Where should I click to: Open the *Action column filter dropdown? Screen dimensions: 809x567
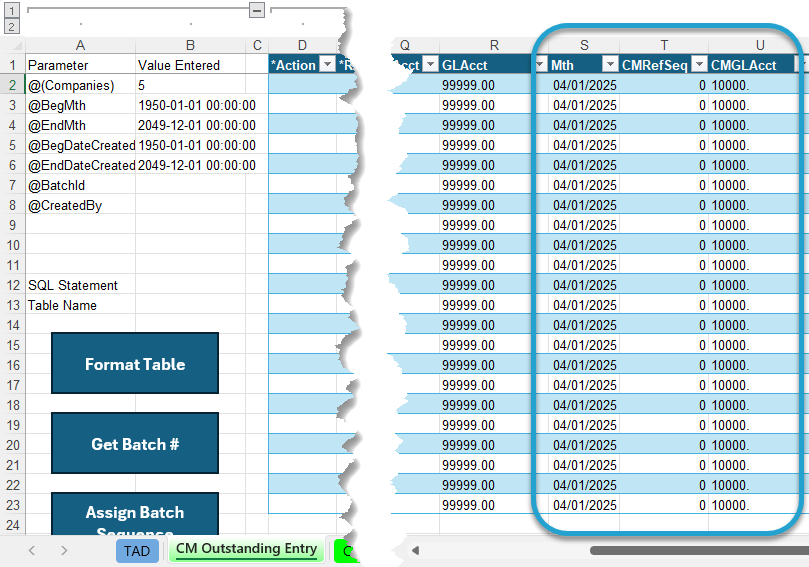pyautogui.click(x=327, y=64)
